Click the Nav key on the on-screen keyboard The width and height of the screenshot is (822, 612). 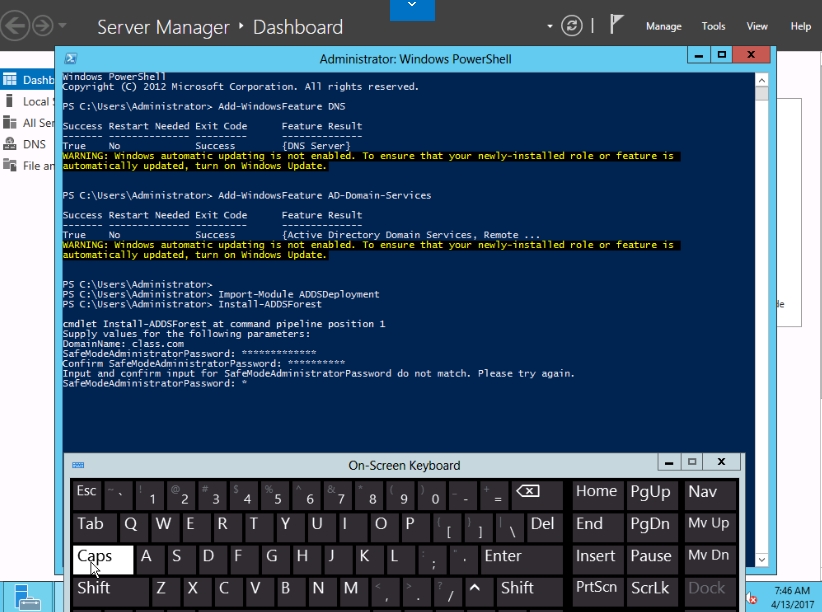[x=706, y=492]
